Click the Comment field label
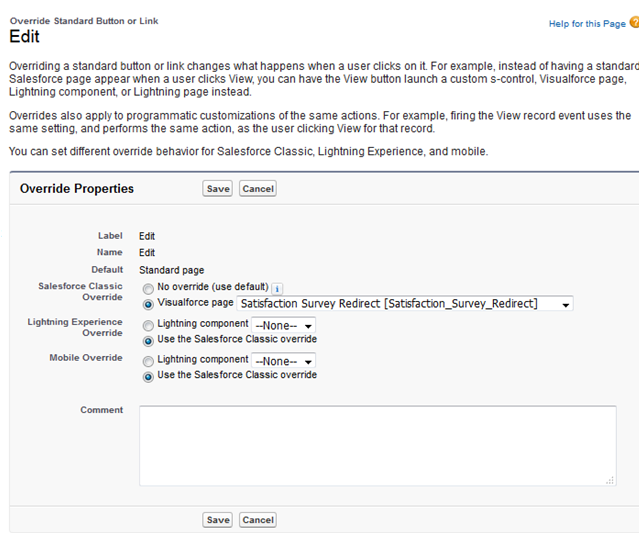 (101, 410)
